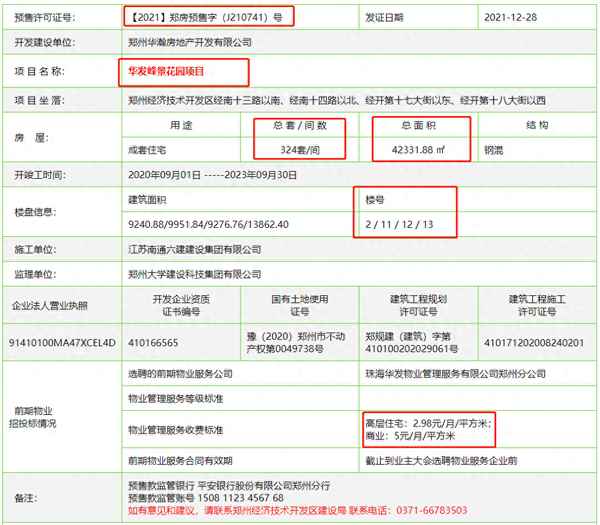
Task: Select the project location address text
Action: click(x=337, y=100)
